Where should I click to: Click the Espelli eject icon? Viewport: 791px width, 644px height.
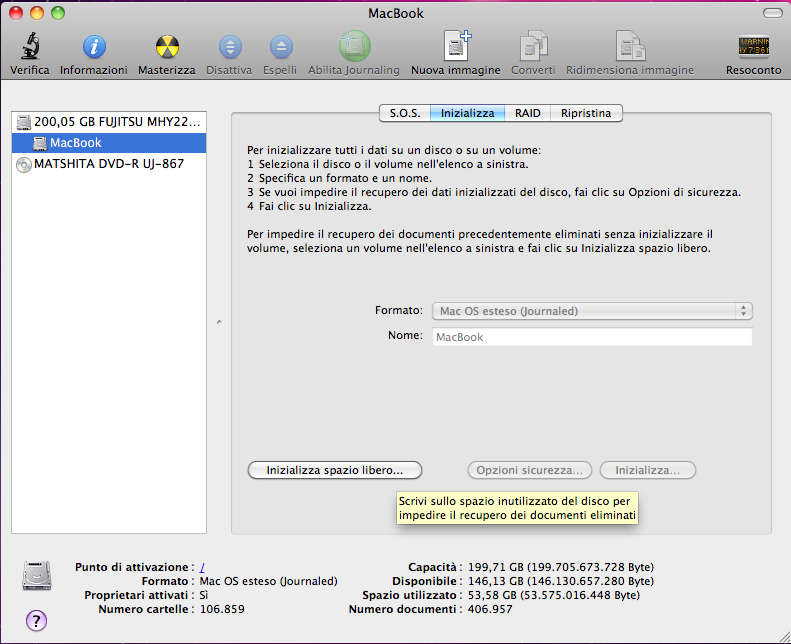pyautogui.click(x=281, y=47)
